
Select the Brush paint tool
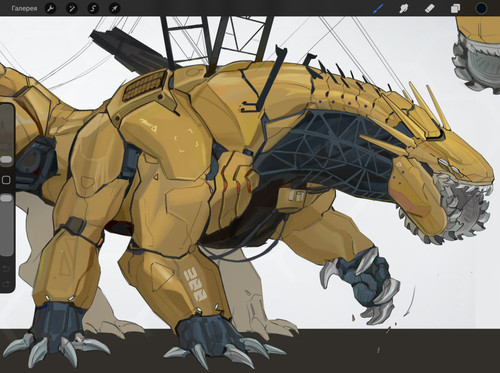(x=378, y=8)
